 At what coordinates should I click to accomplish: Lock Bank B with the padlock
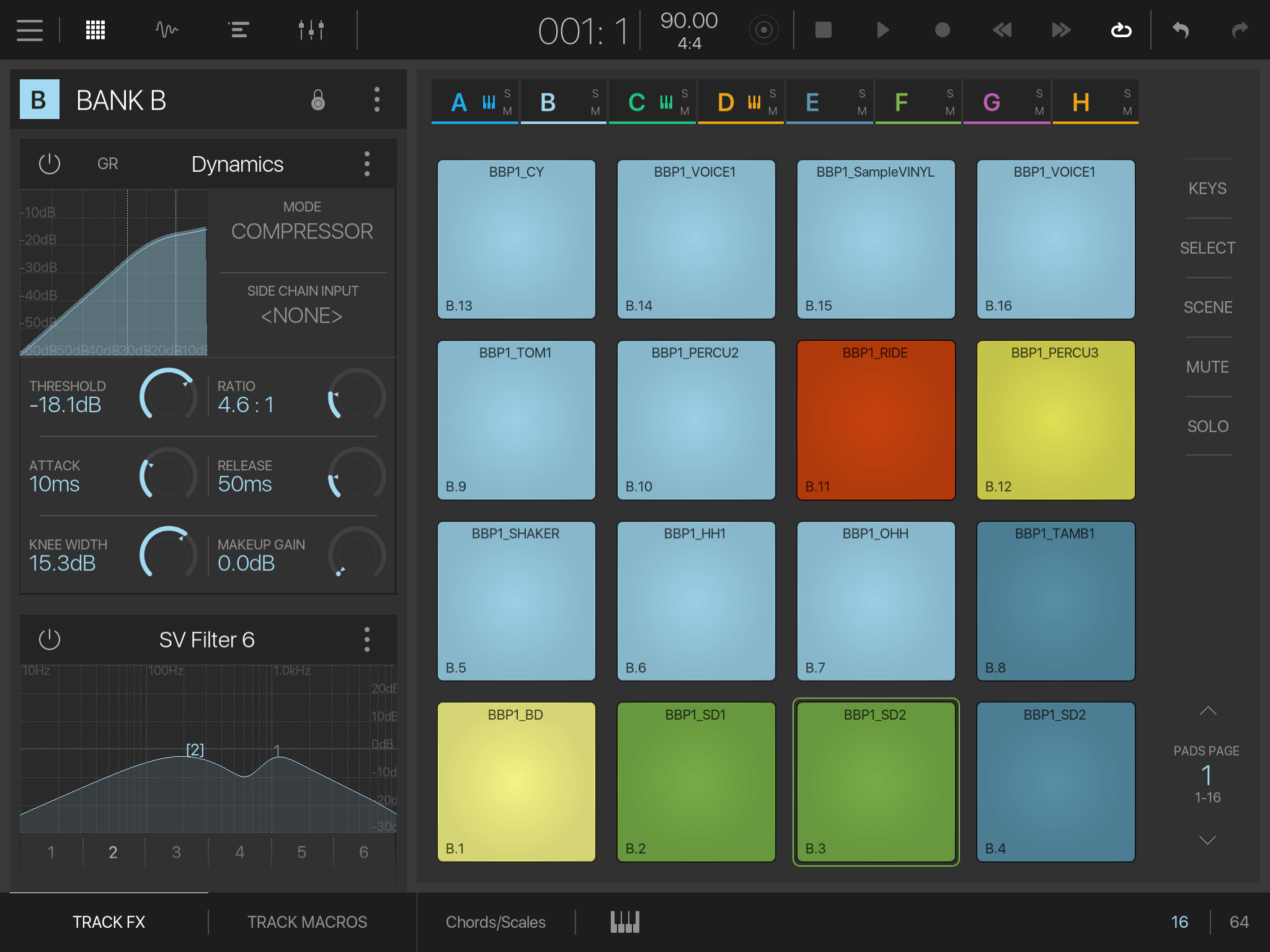click(x=319, y=100)
